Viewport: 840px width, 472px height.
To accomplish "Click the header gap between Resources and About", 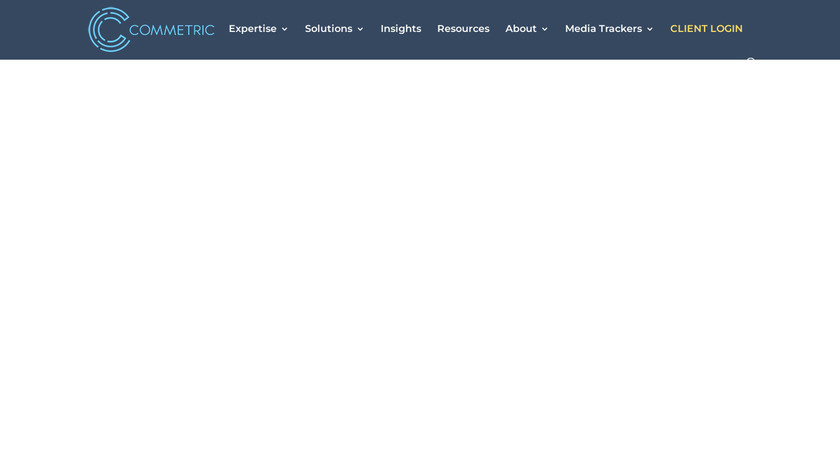I will click(497, 29).
